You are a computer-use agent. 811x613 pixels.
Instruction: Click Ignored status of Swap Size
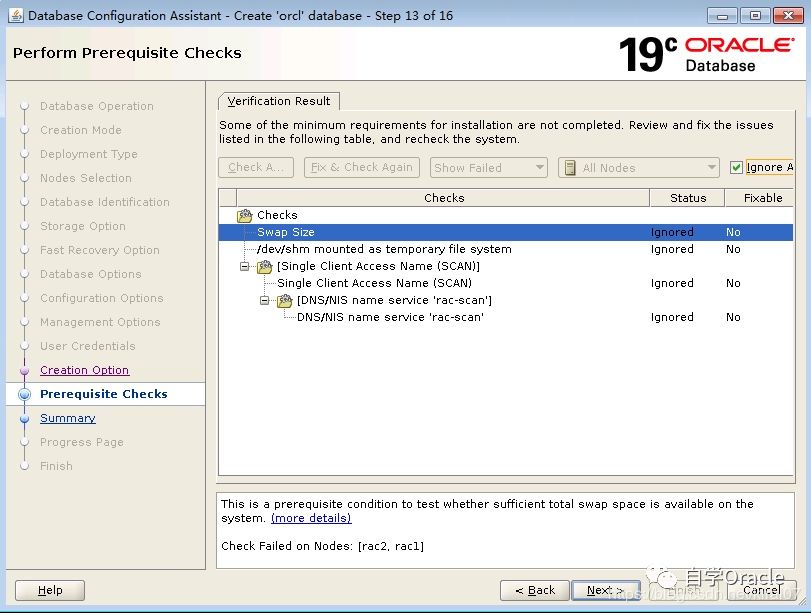click(x=672, y=232)
